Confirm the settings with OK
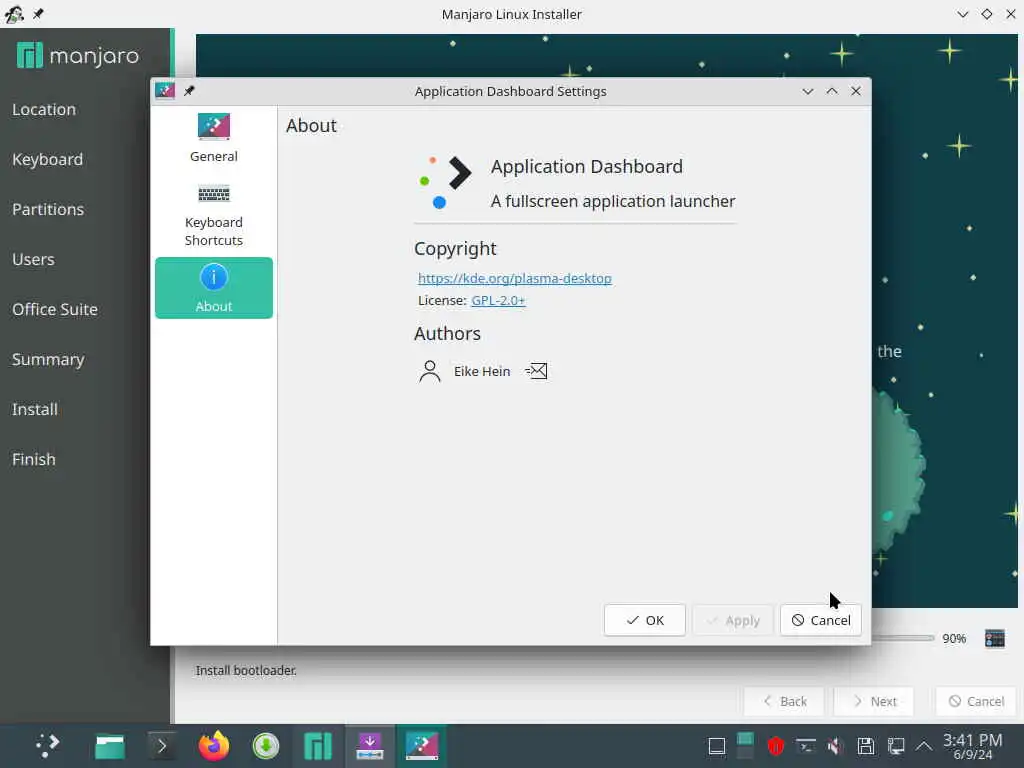The image size is (1024, 768). (x=645, y=620)
